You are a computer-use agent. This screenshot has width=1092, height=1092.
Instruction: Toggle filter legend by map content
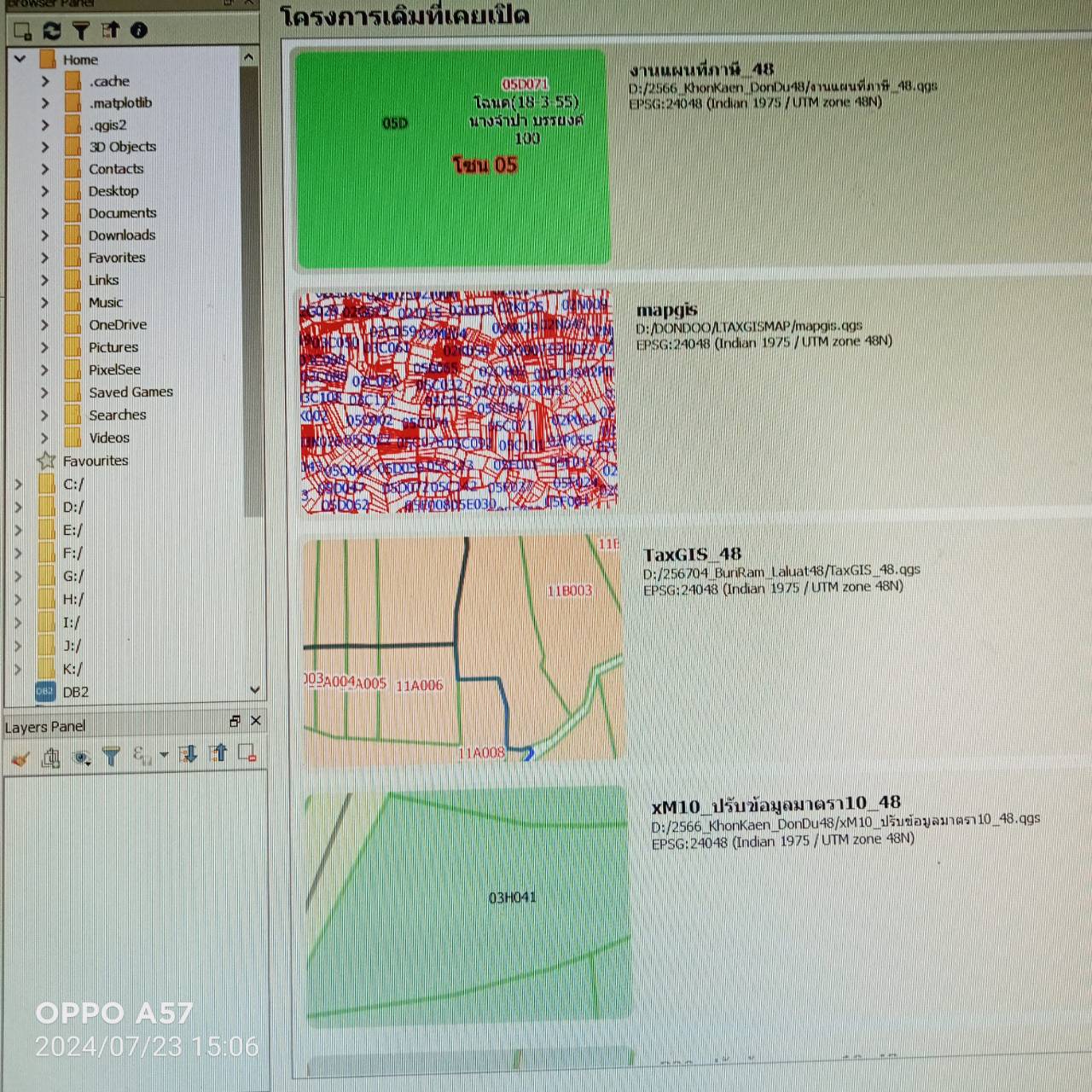111,756
